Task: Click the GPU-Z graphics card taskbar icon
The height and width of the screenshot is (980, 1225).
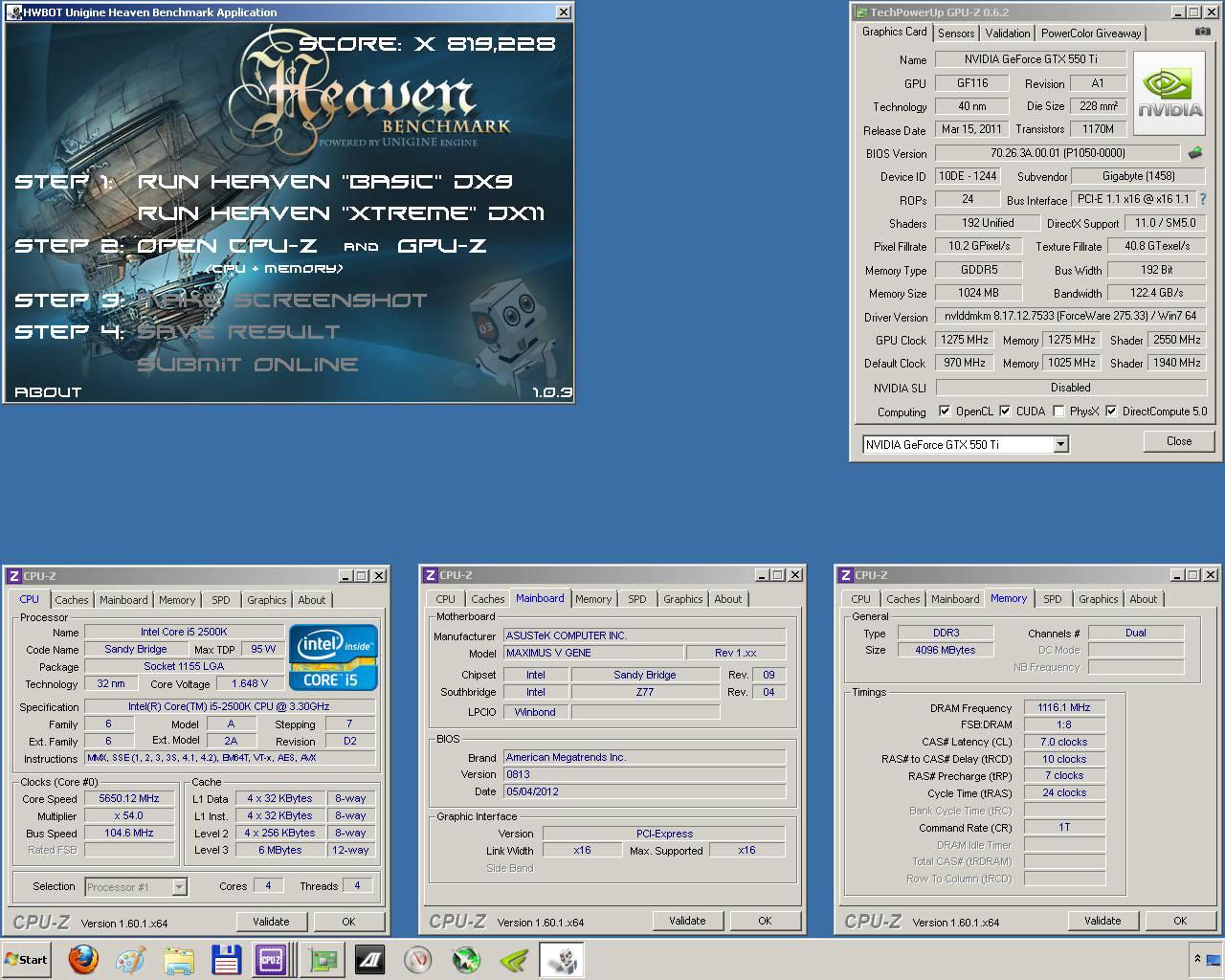Action: pyautogui.click(x=323, y=959)
